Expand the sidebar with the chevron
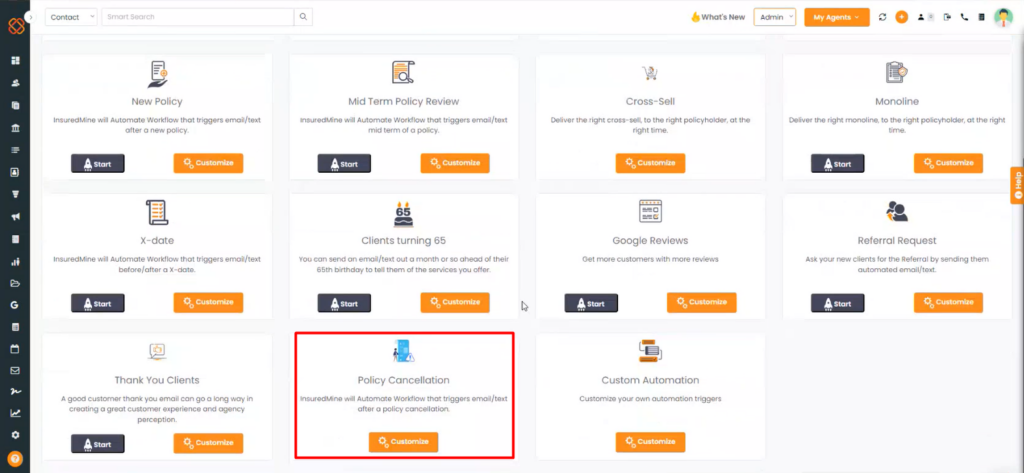This screenshot has height=473, width=1024. tap(31, 16)
